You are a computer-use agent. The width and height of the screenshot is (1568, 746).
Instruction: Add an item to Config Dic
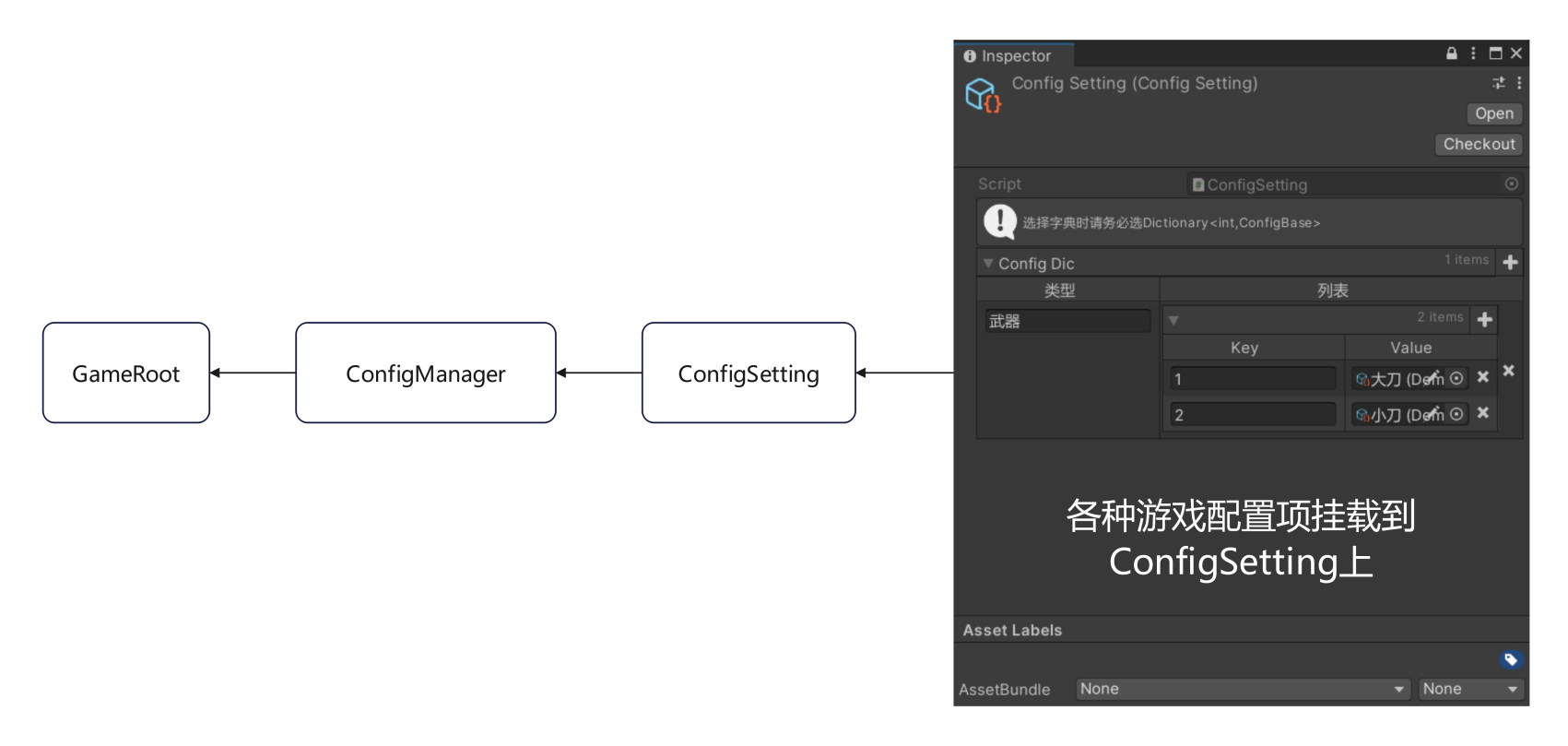coord(1510,263)
